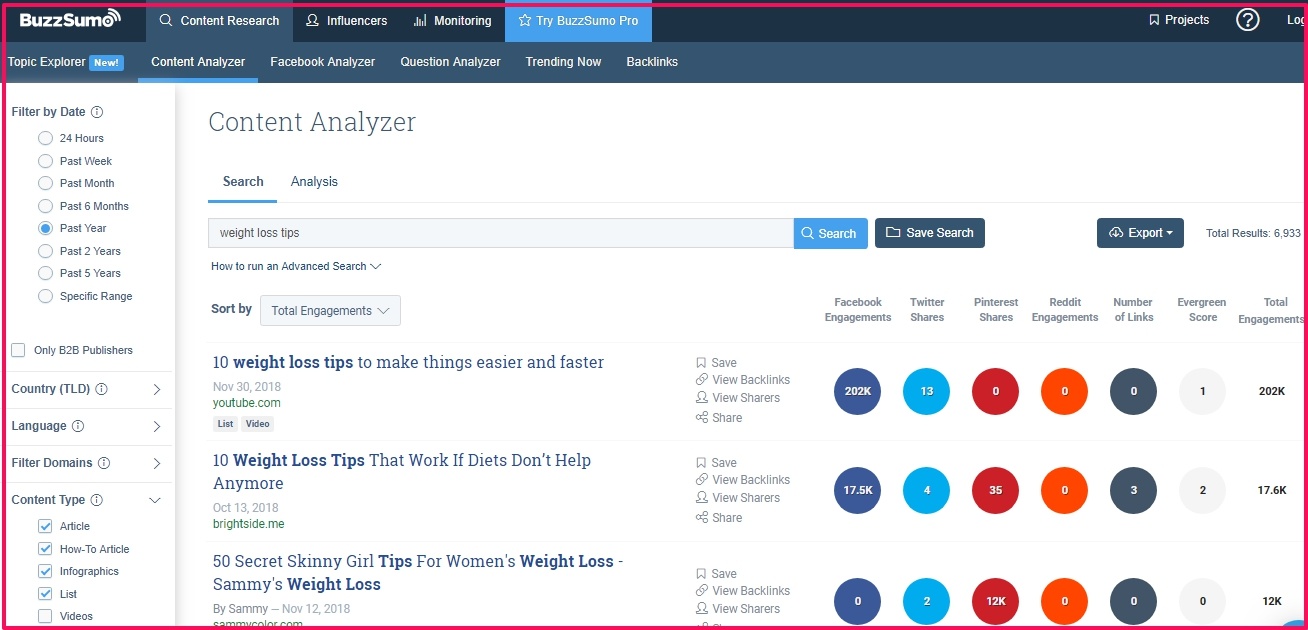This screenshot has width=1308, height=630.
Task: Click the blue Search button
Action: coord(831,233)
